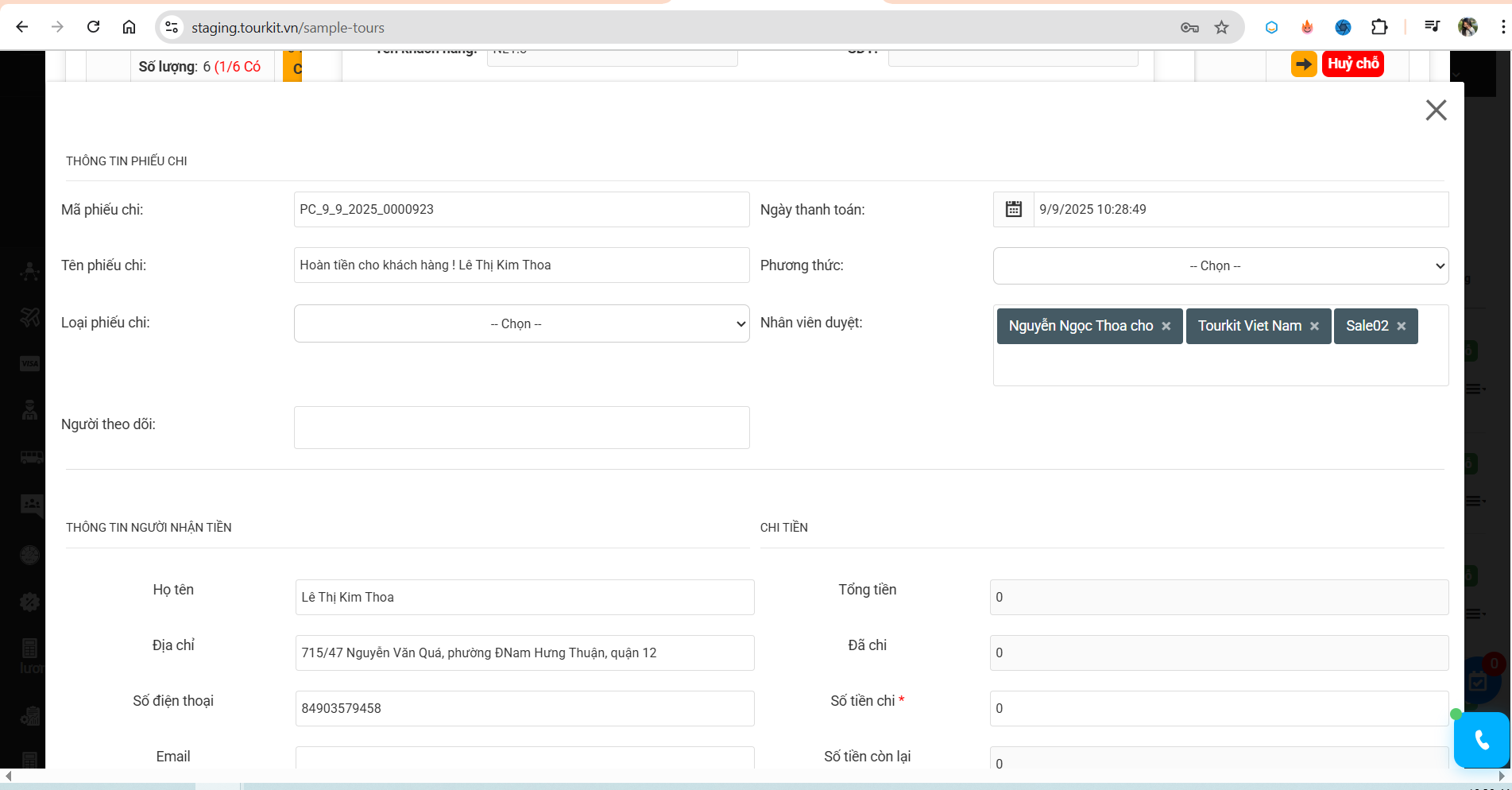
Task: Open the Loại phiếu chi dropdown
Action: pyautogui.click(x=521, y=323)
